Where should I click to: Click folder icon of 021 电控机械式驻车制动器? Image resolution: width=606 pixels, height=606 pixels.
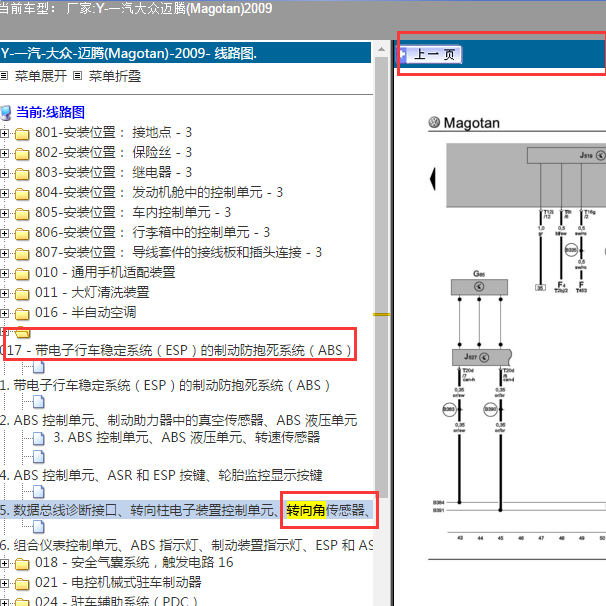[22, 584]
